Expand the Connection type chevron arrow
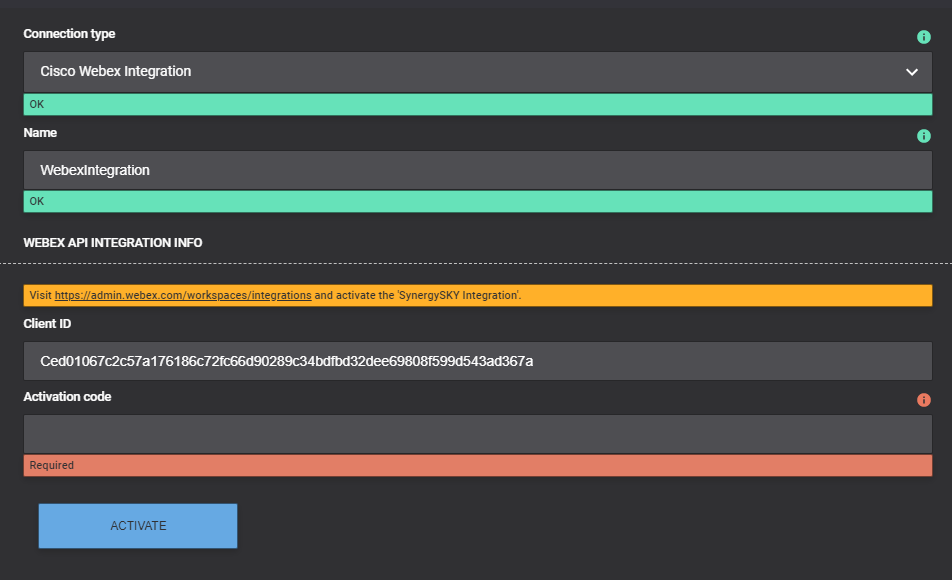 click(x=911, y=72)
